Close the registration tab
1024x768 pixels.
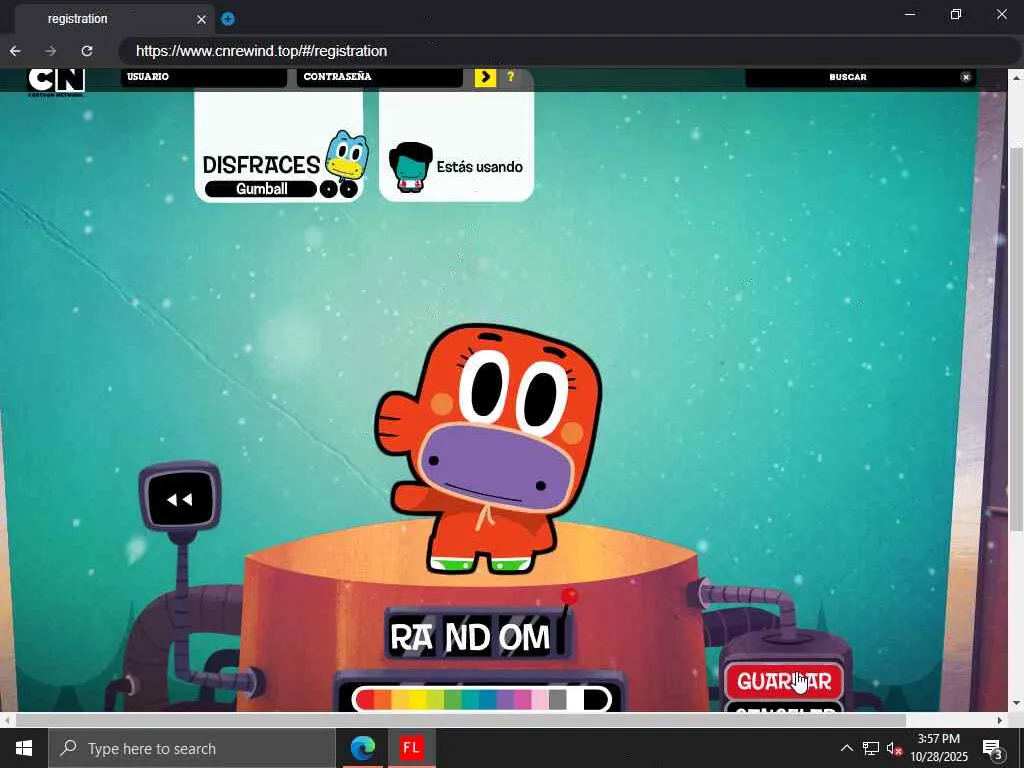click(x=201, y=20)
